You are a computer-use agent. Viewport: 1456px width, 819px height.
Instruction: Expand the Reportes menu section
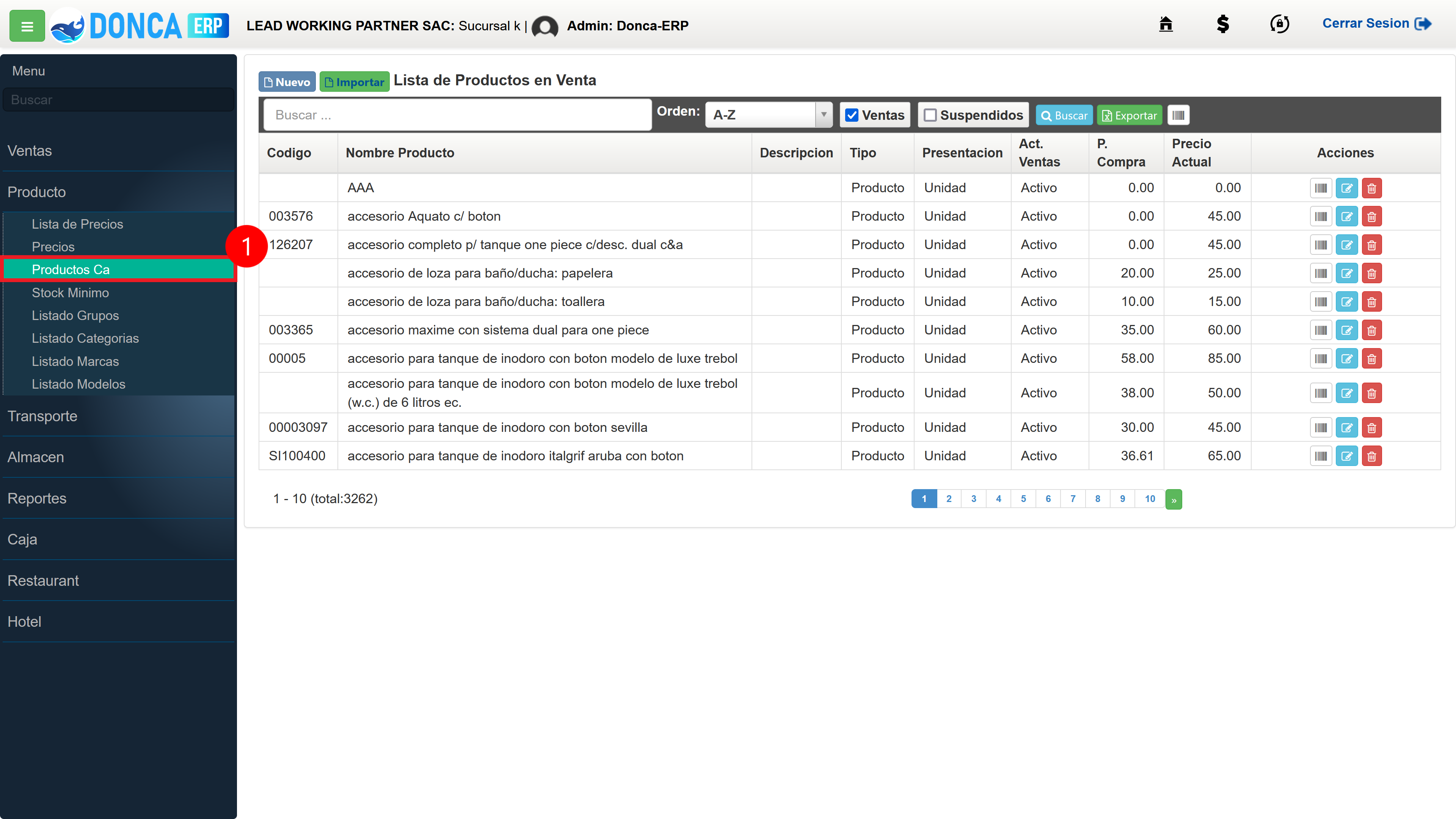(x=119, y=499)
